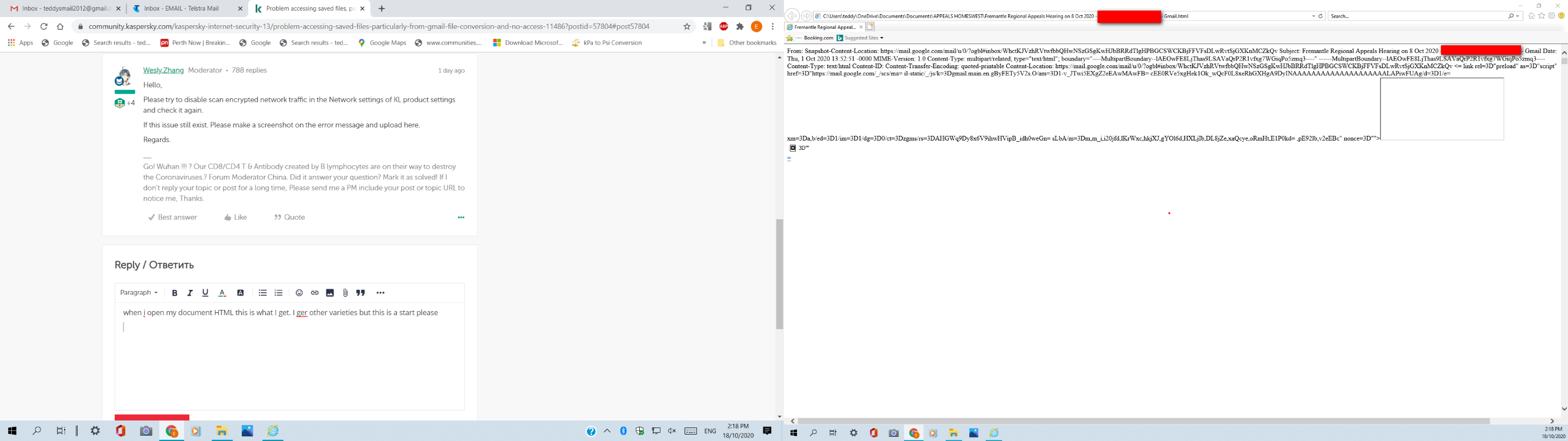The image size is (1568, 441).
Task: Toggle underline formatting in the reply editor
Action: pos(205,293)
